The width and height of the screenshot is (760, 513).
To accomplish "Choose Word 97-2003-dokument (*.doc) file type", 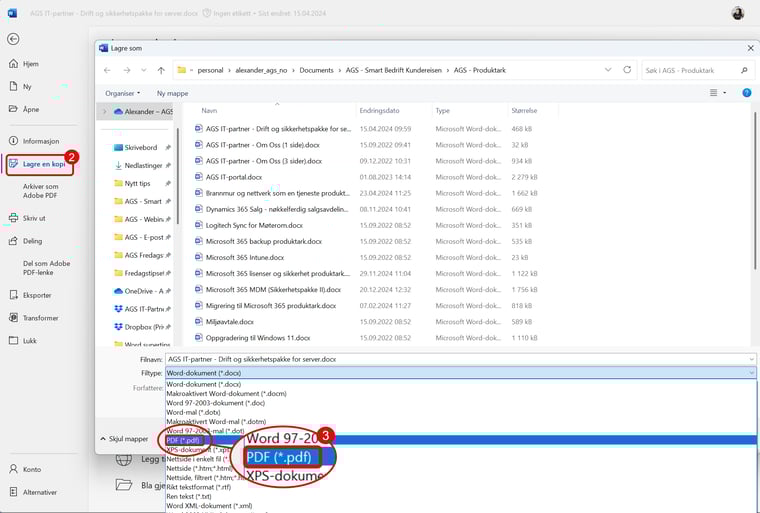I will point(216,403).
